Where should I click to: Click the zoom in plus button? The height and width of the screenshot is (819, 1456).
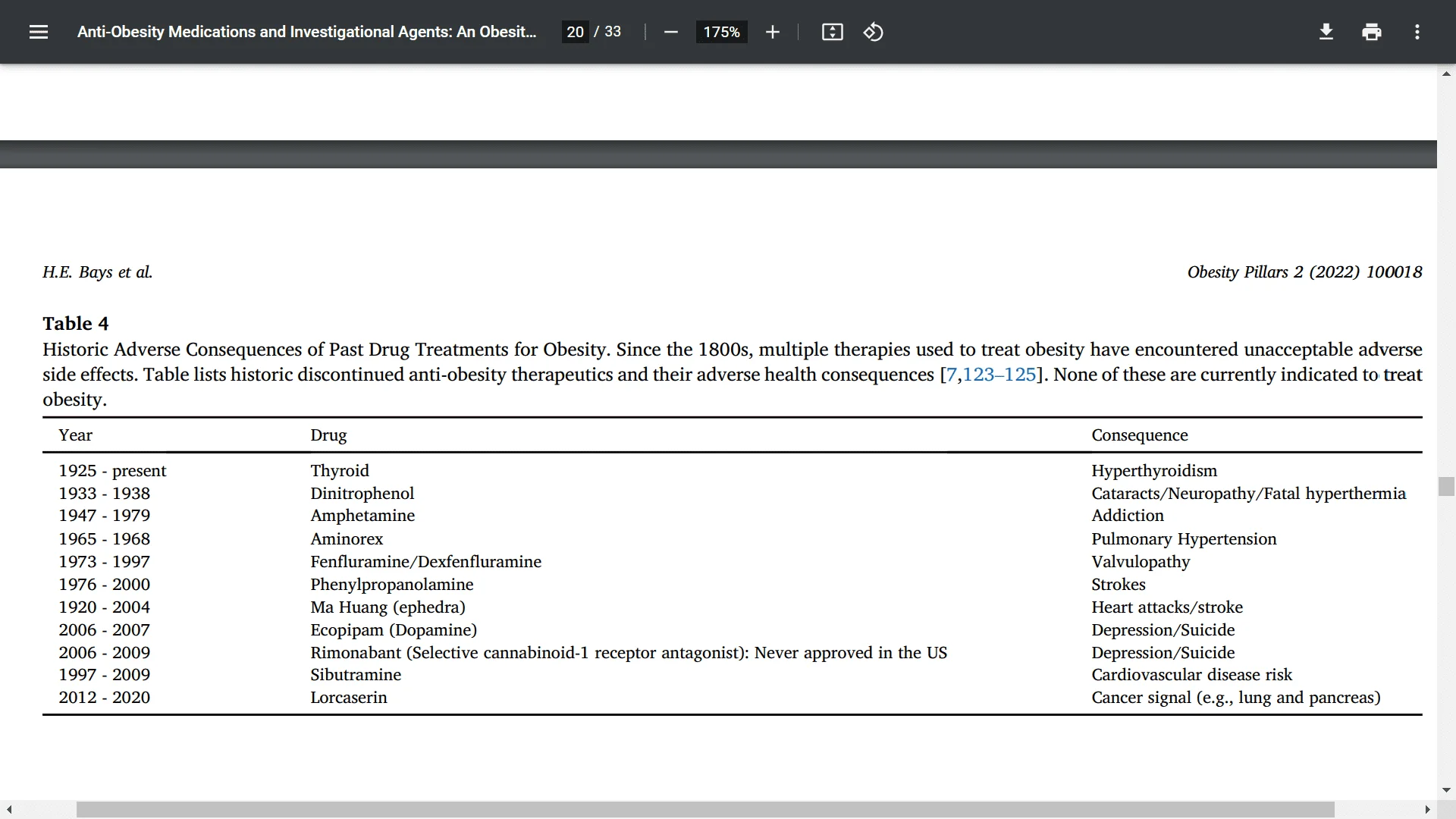point(772,32)
